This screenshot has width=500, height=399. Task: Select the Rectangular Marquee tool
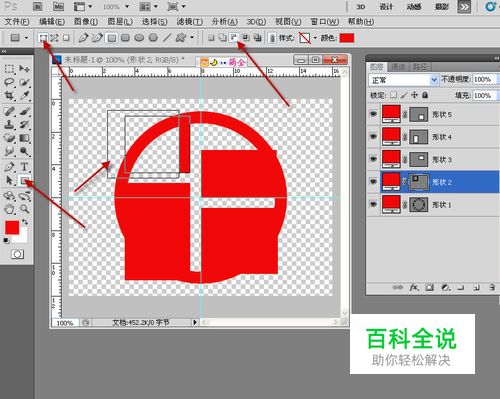click(9, 69)
